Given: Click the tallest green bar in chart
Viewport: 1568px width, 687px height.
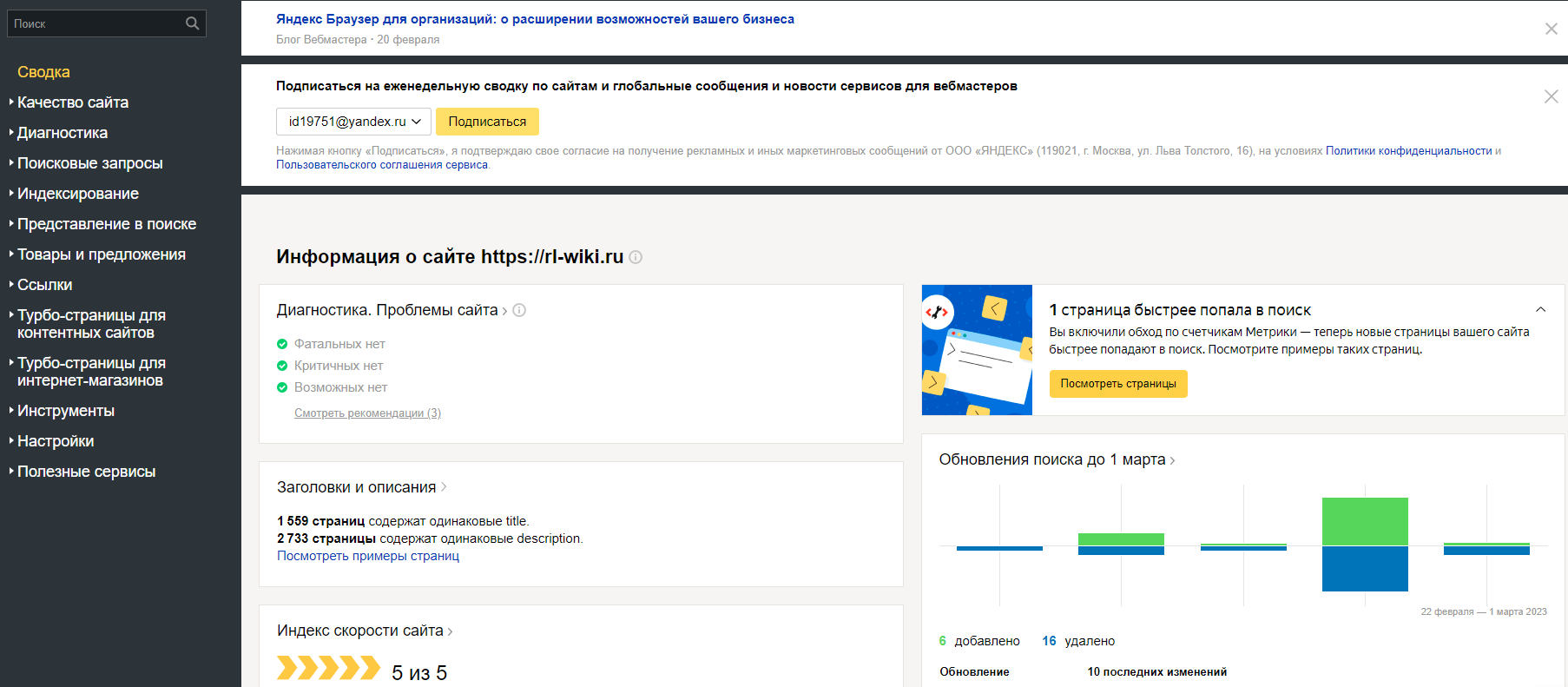Looking at the screenshot, I should click(1365, 522).
